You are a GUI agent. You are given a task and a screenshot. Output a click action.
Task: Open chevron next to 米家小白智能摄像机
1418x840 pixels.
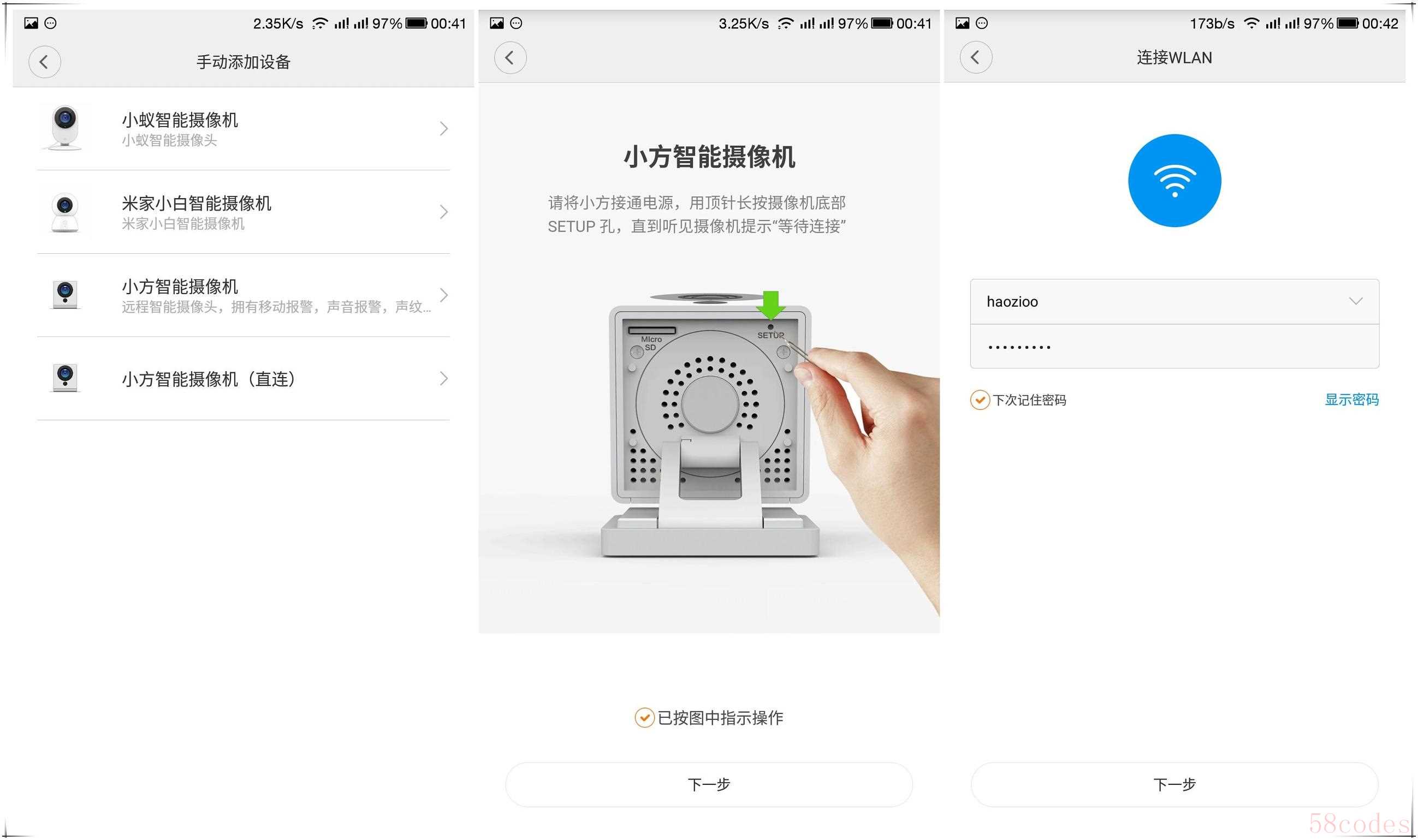(x=444, y=212)
